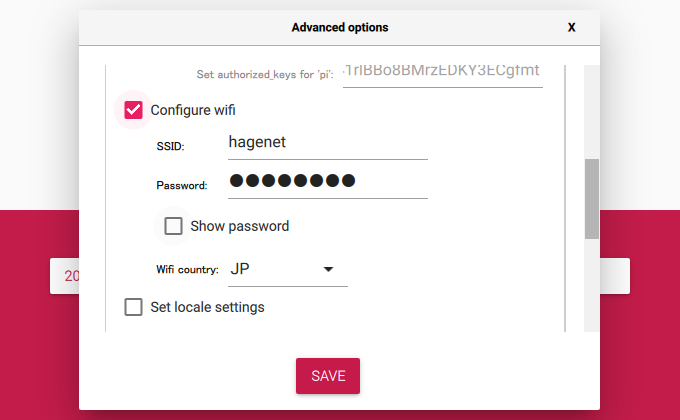This screenshot has height=420, width=680.
Task: Save the advanced options
Action: point(328,376)
